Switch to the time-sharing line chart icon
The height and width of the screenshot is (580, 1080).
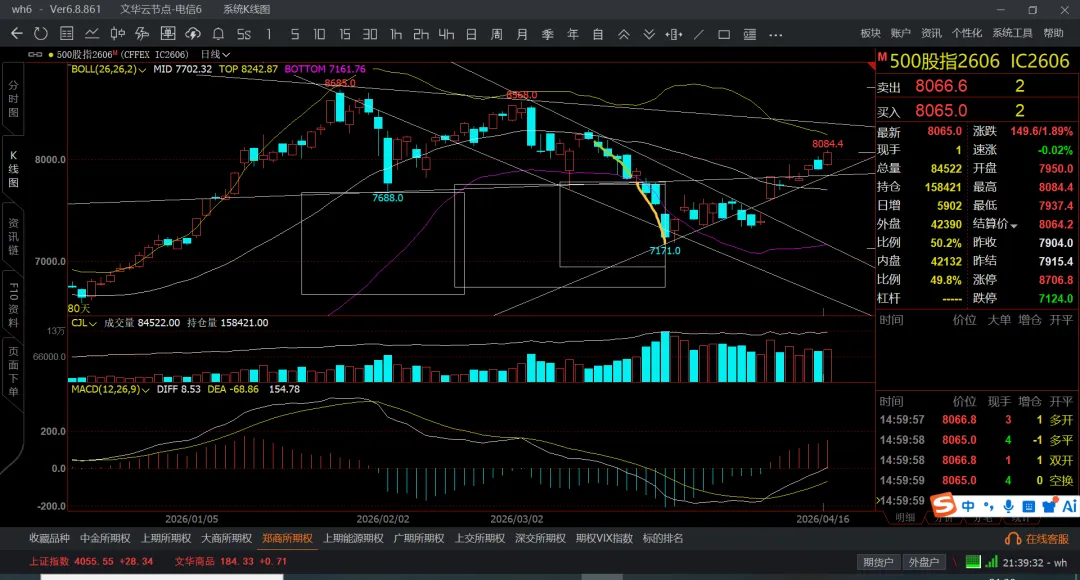click(92, 34)
